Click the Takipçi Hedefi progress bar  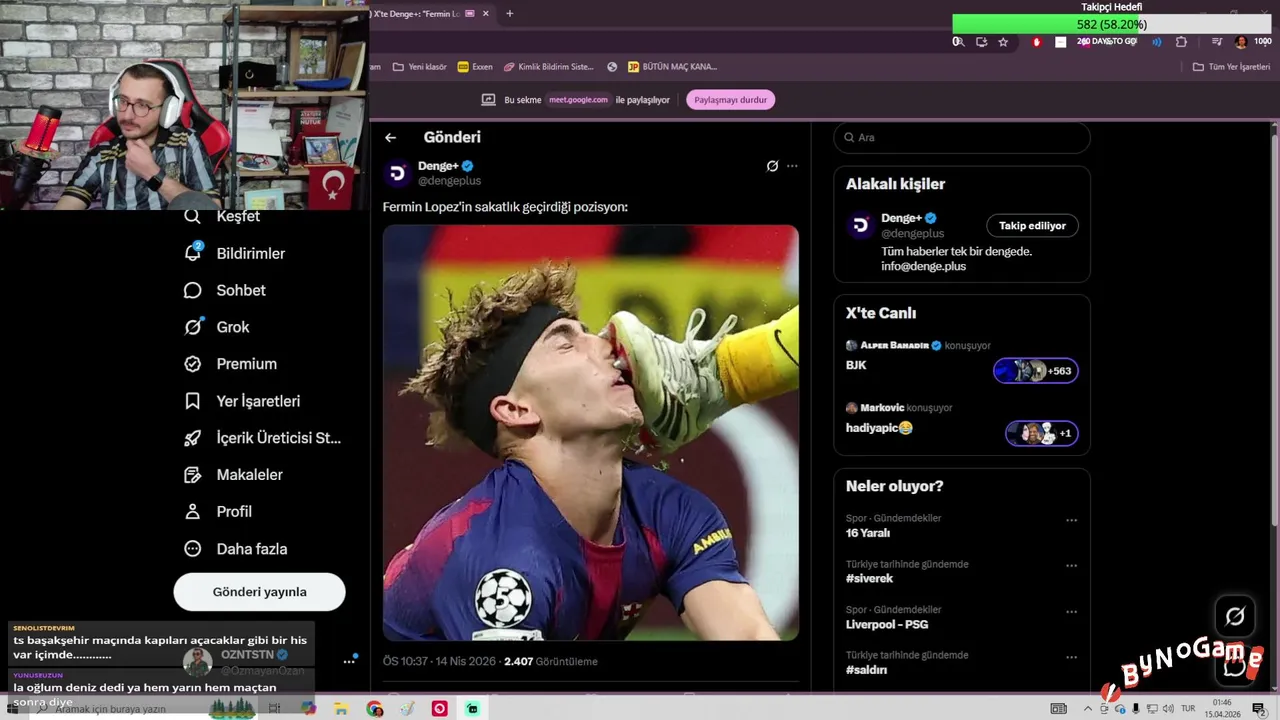click(1111, 24)
